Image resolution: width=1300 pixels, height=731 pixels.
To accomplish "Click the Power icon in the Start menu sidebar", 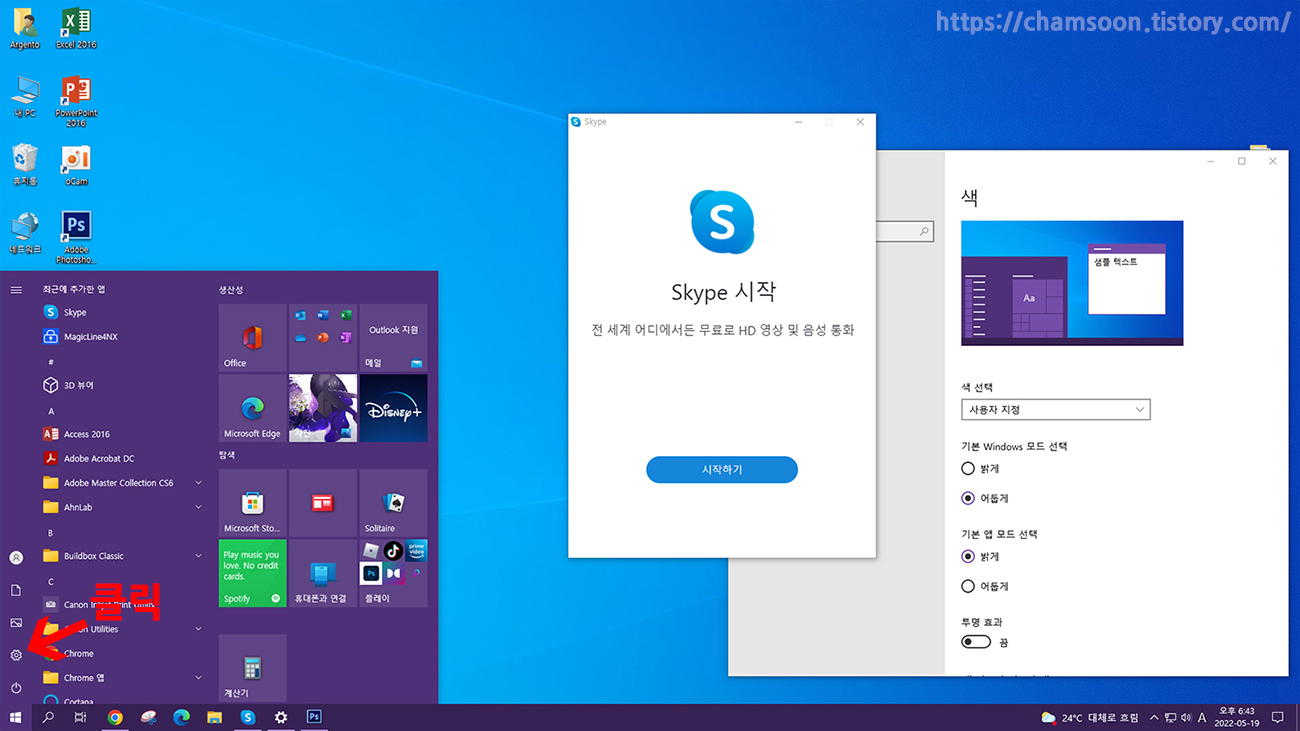I will coord(16,688).
